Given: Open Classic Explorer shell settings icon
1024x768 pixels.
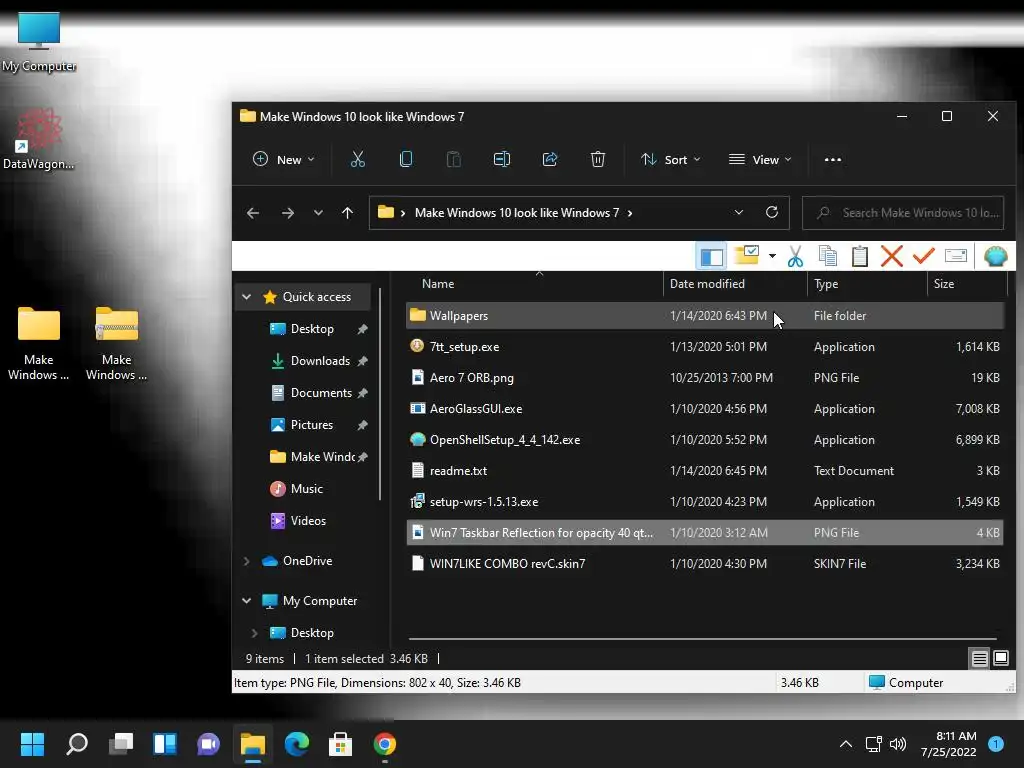Looking at the screenshot, I should coord(995,257).
